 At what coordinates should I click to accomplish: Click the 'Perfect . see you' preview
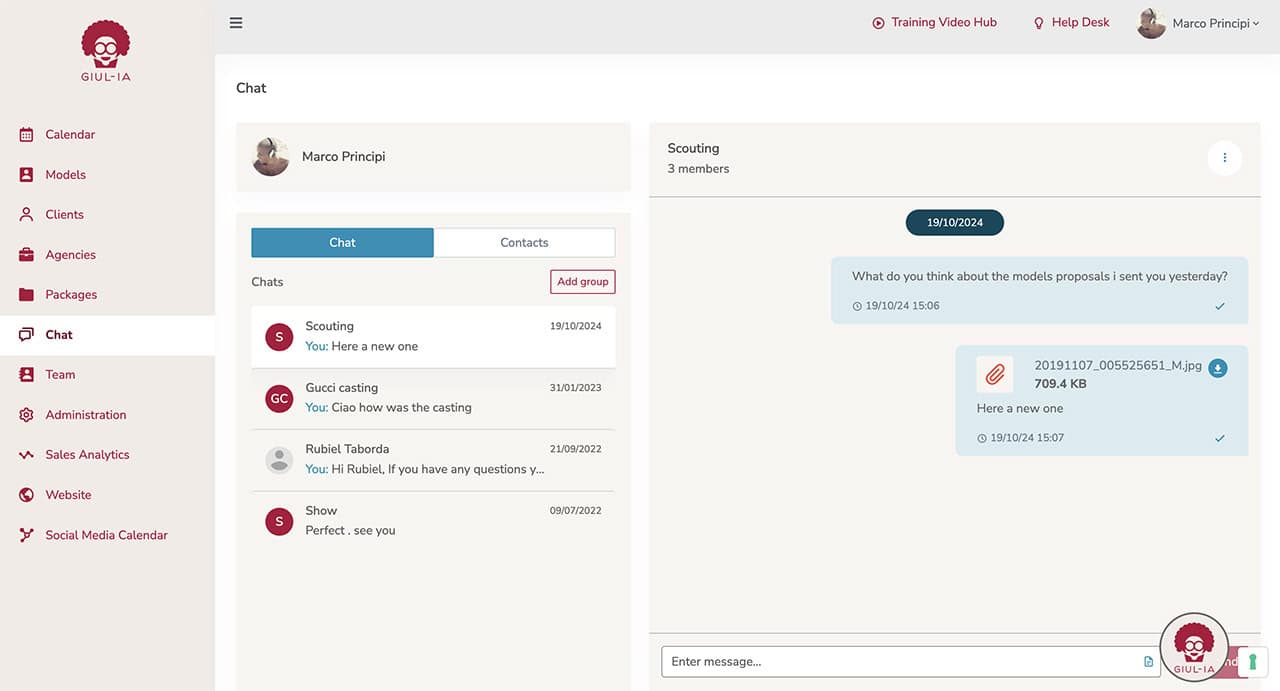pyautogui.click(x=350, y=531)
